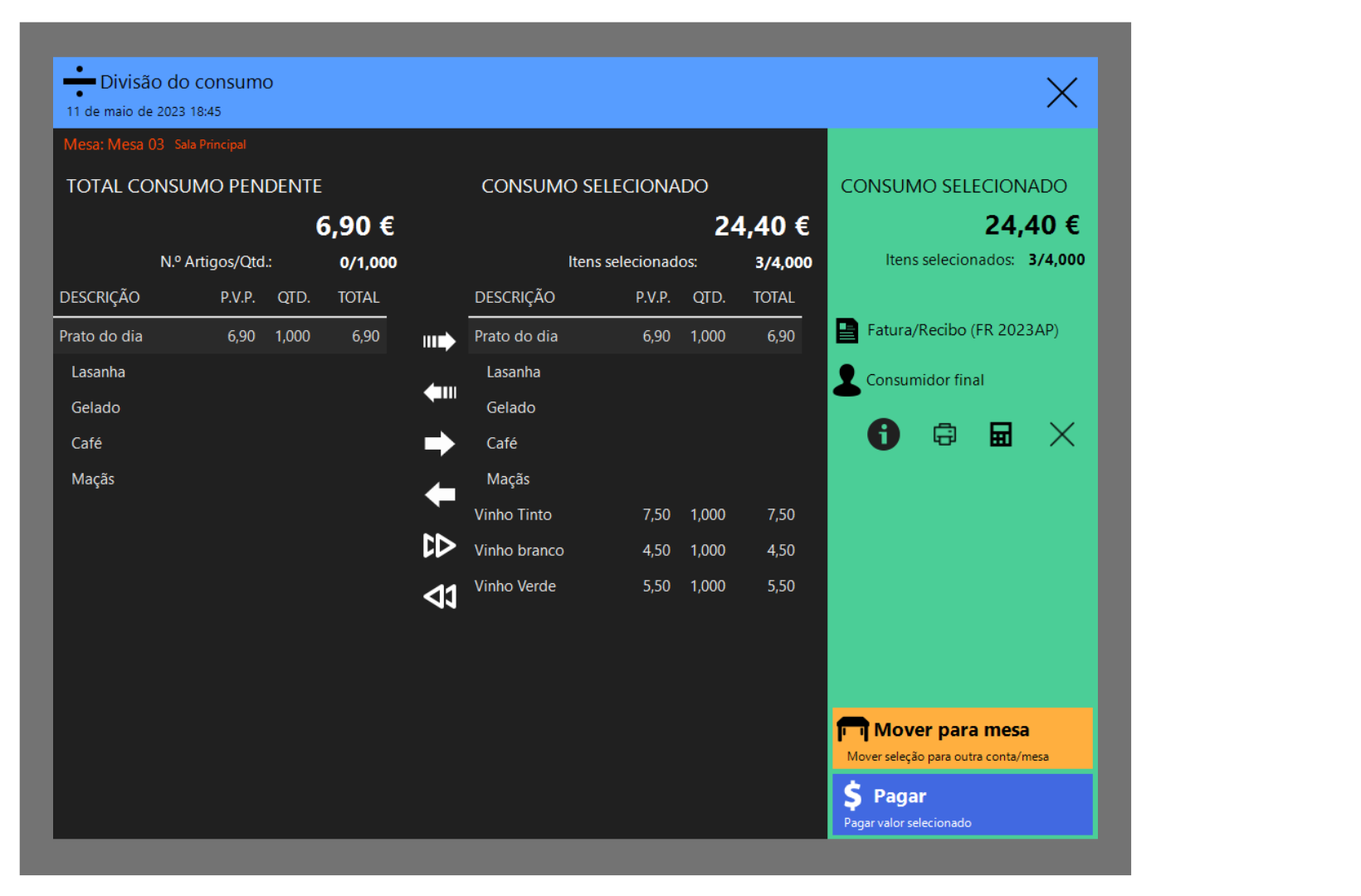Click the striped left arrow transfer icon
This screenshot has width=1361, height=896.
pos(439,392)
